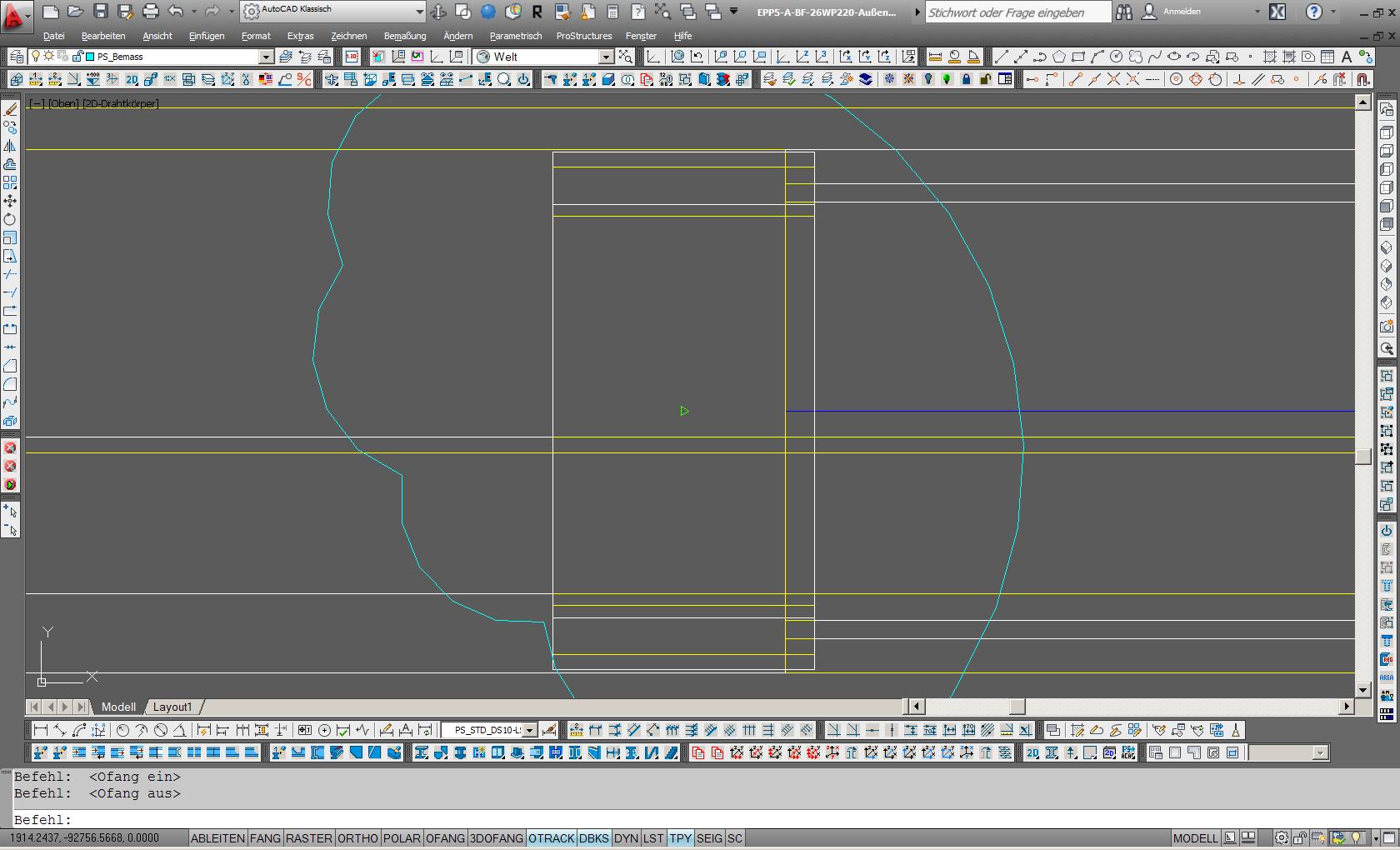The height and width of the screenshot is (850, 1400).
Task: Click the Plot printer icon
Action: click(151, 12)
